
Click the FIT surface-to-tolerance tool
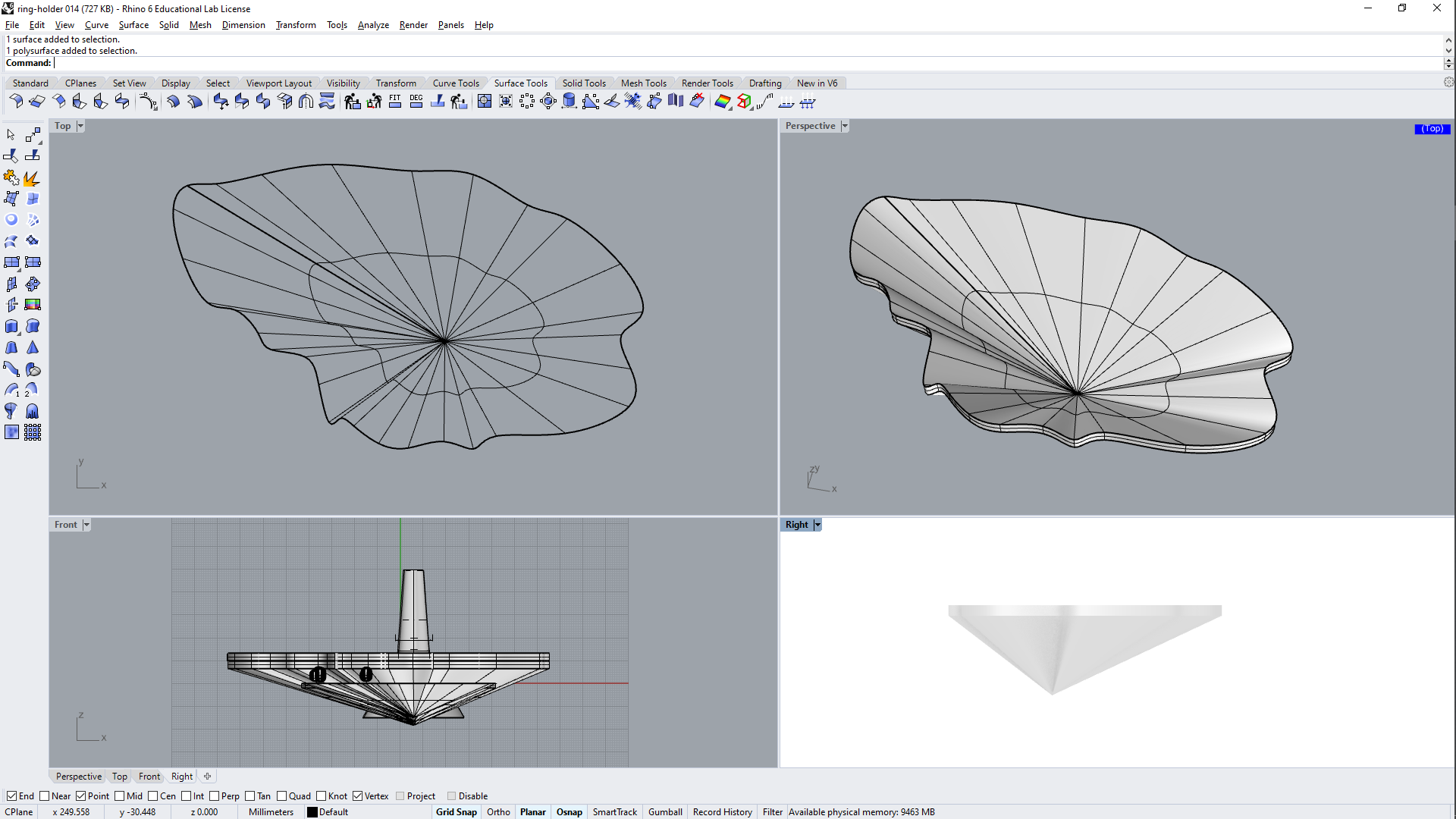click(x=395, y=101)
